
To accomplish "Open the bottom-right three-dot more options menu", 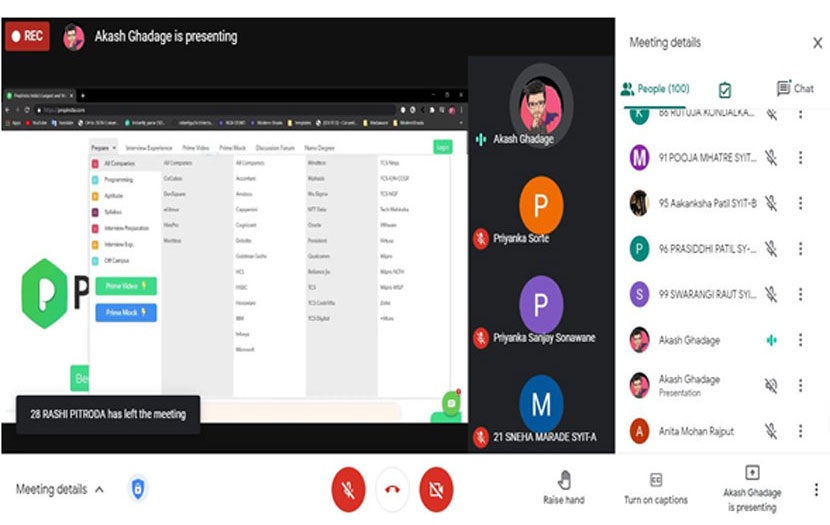I will point(815,489).
